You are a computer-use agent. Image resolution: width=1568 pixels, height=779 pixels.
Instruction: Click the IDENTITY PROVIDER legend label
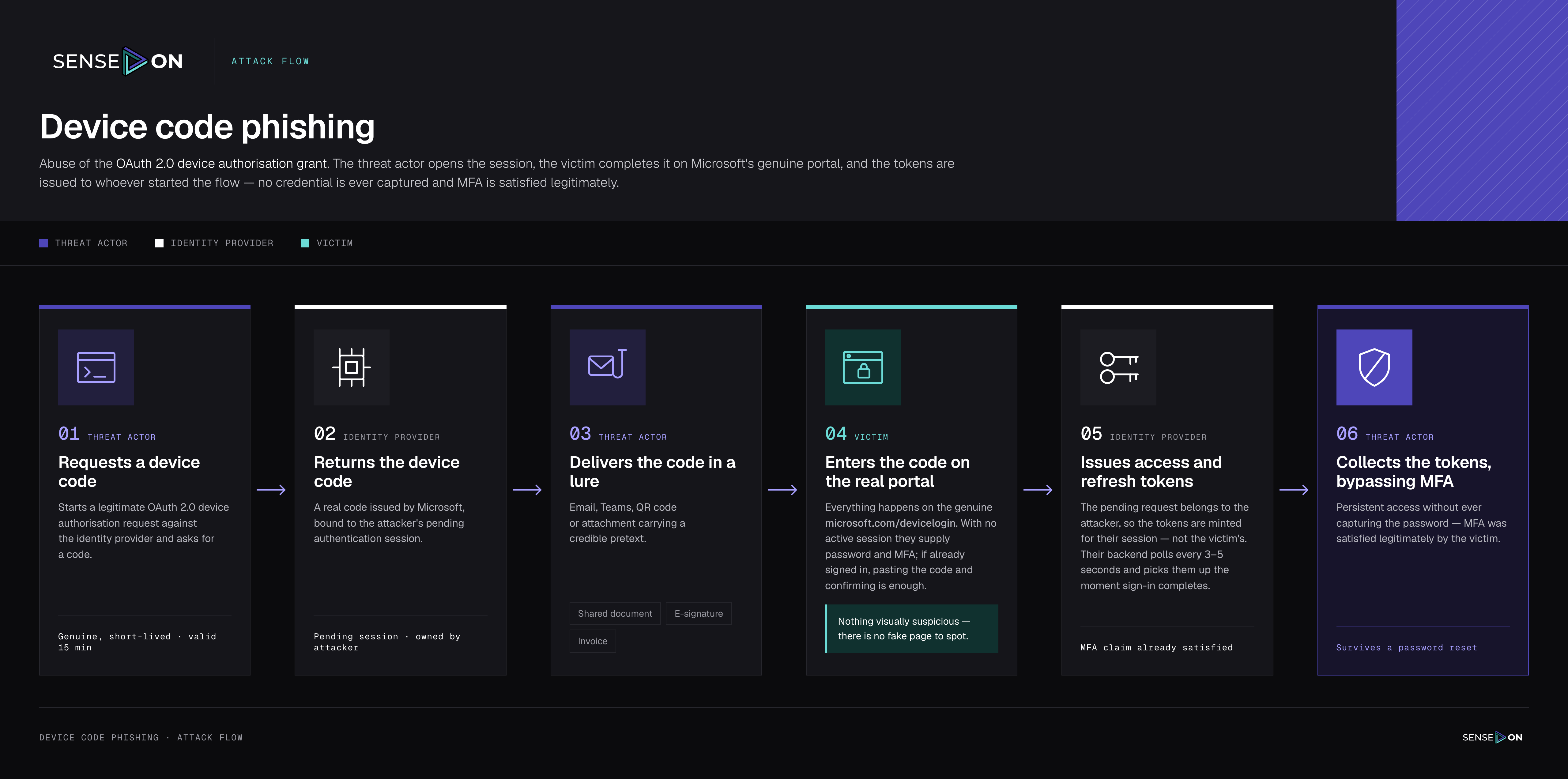coord(222,243)
